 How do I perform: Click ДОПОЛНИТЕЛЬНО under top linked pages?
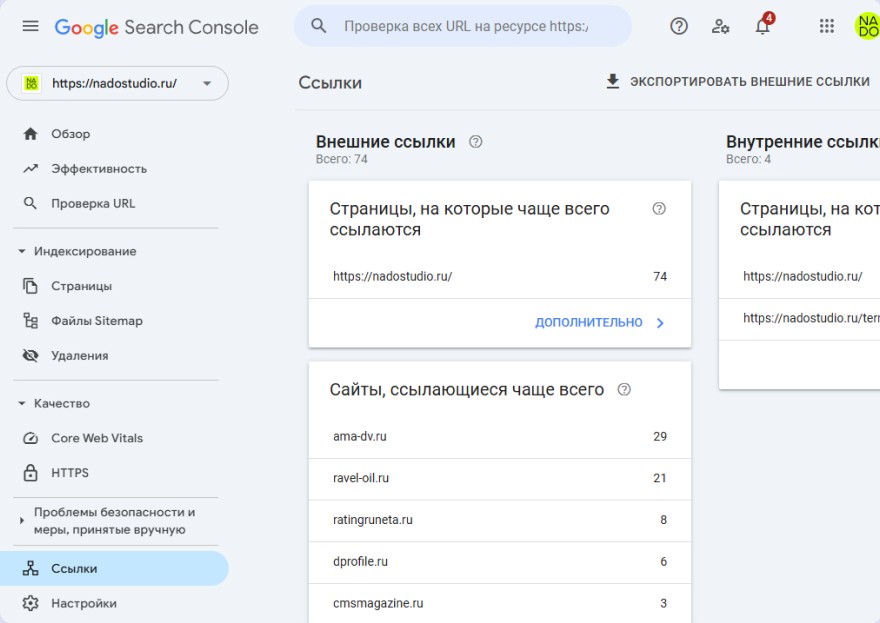point(599,323)
